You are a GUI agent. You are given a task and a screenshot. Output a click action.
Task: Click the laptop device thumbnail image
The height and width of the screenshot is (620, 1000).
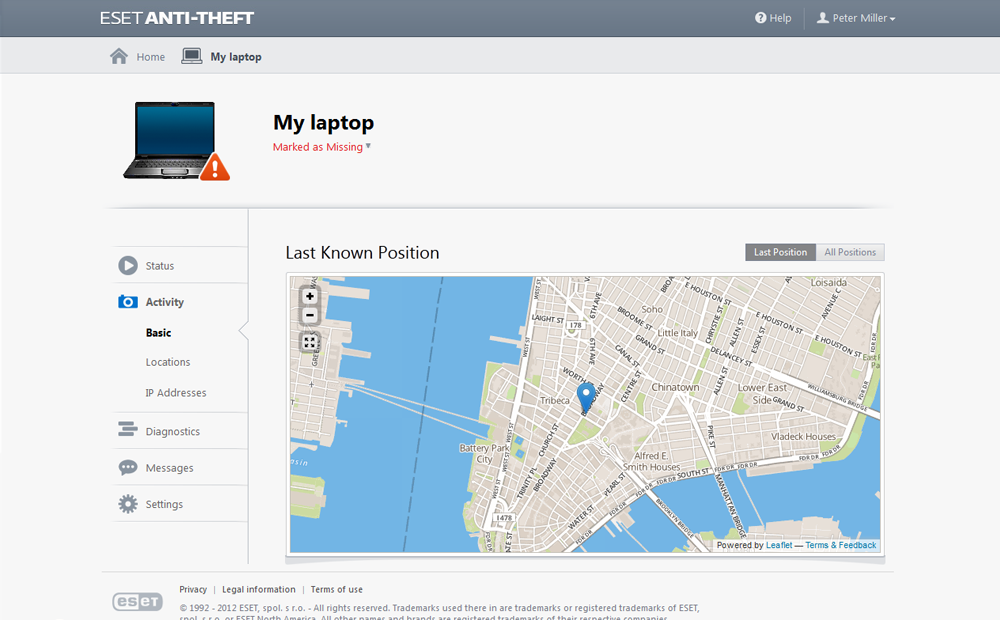[x=176, y=141]
